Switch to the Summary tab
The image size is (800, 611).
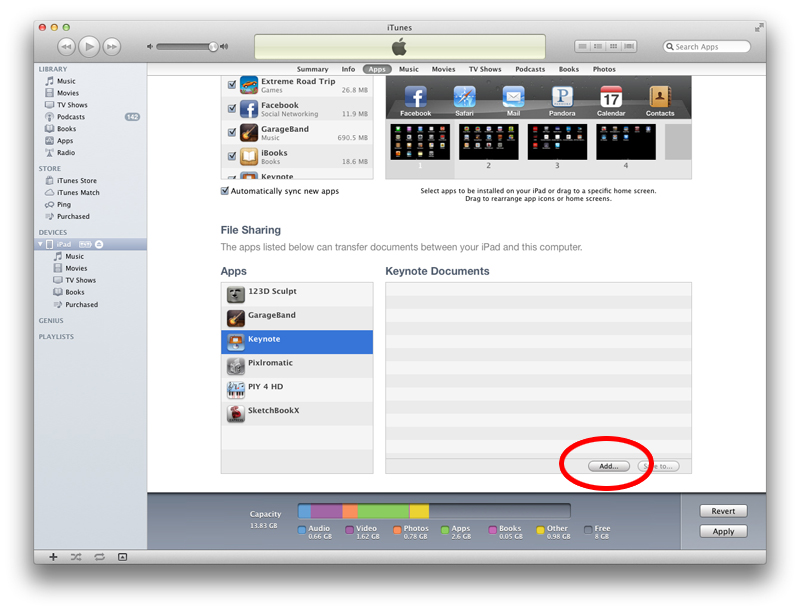click(x=312, y=69)
